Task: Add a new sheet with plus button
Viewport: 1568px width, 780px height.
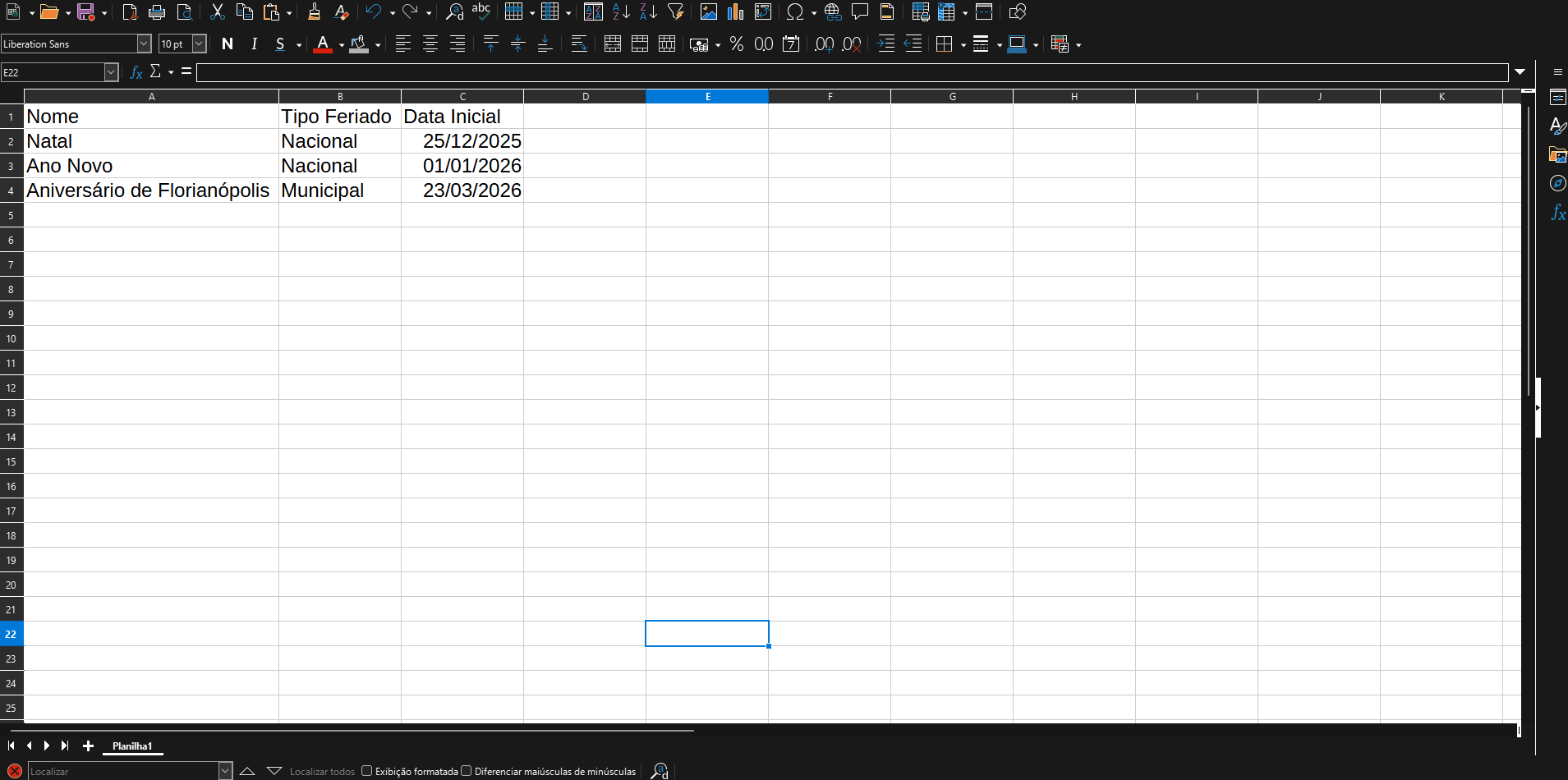Action: (x=88, y=746)
